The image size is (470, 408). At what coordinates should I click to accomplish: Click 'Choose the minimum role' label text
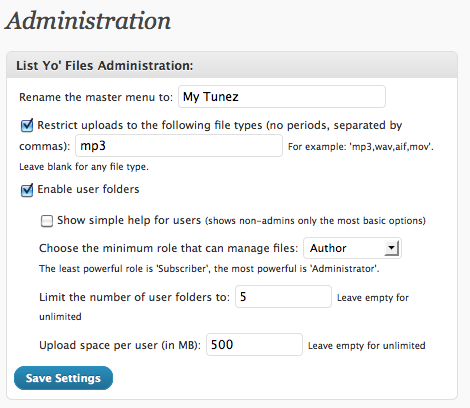(x=168, y=248)
